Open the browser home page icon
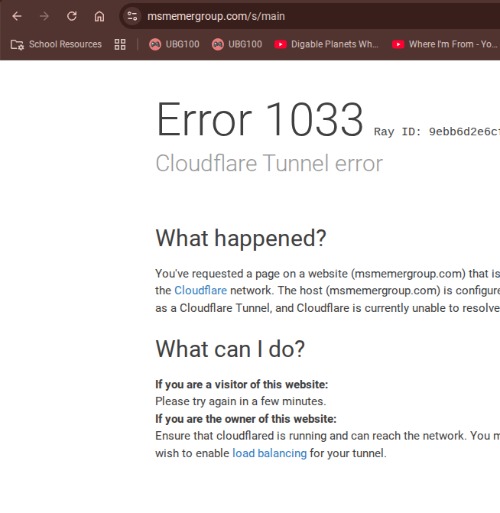 pyautogui.click(x=99, y=16)
